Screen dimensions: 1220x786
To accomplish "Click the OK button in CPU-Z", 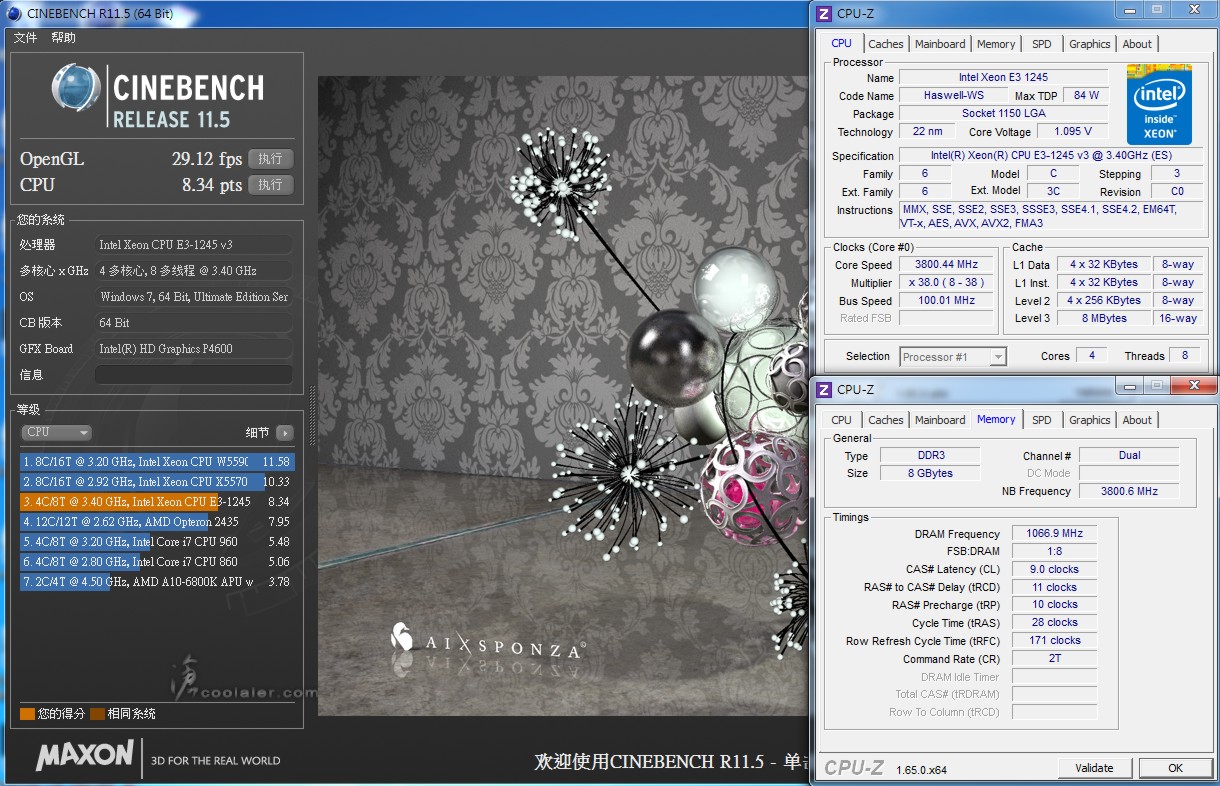I will coord(1175,768).
